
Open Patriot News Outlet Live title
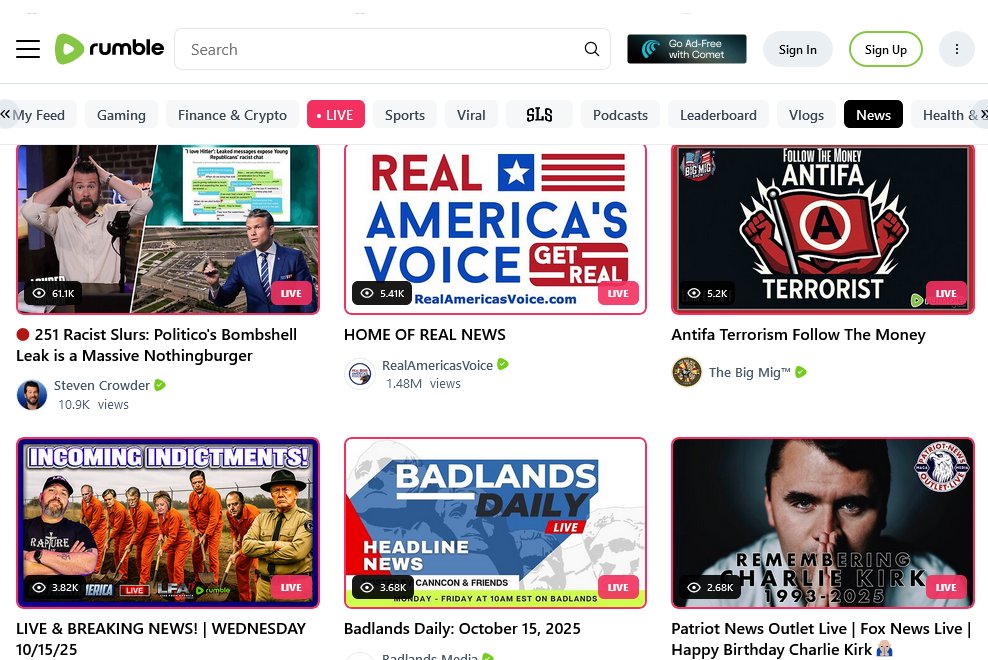(x=821, y=639)
